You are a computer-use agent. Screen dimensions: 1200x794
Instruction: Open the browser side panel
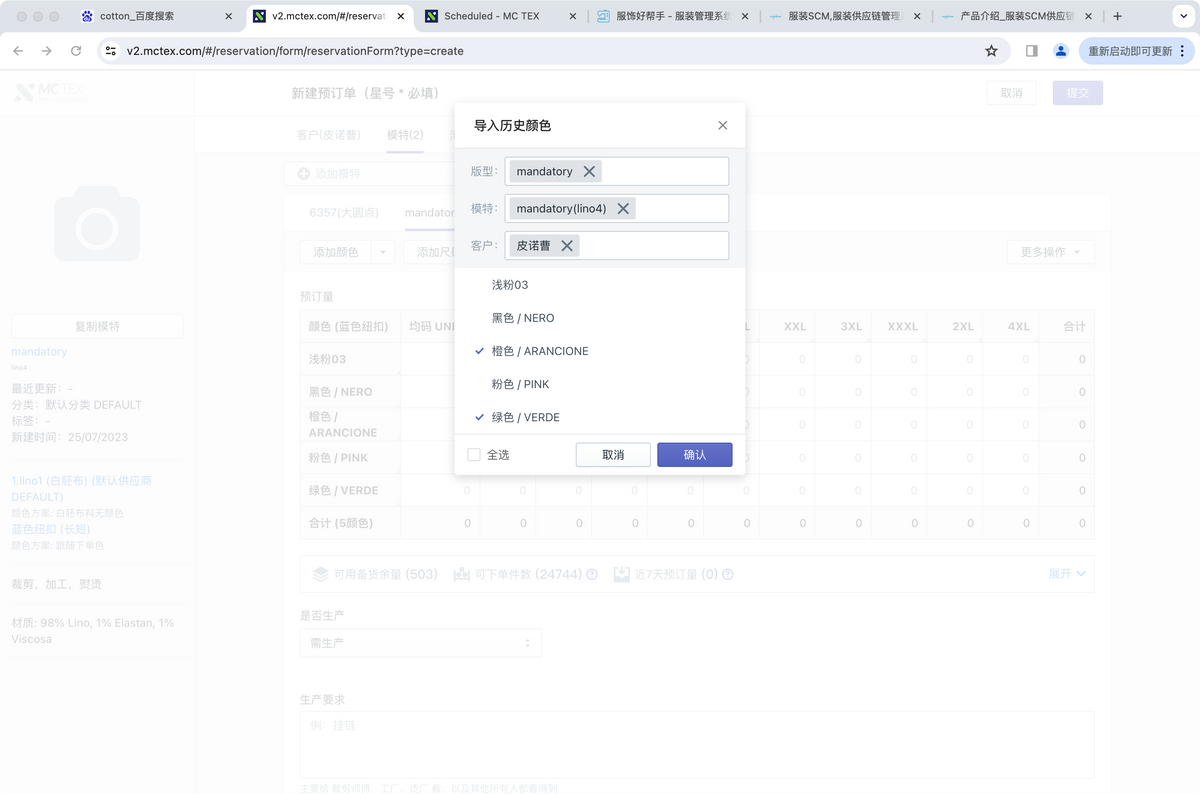click(x=1032, y=51)
